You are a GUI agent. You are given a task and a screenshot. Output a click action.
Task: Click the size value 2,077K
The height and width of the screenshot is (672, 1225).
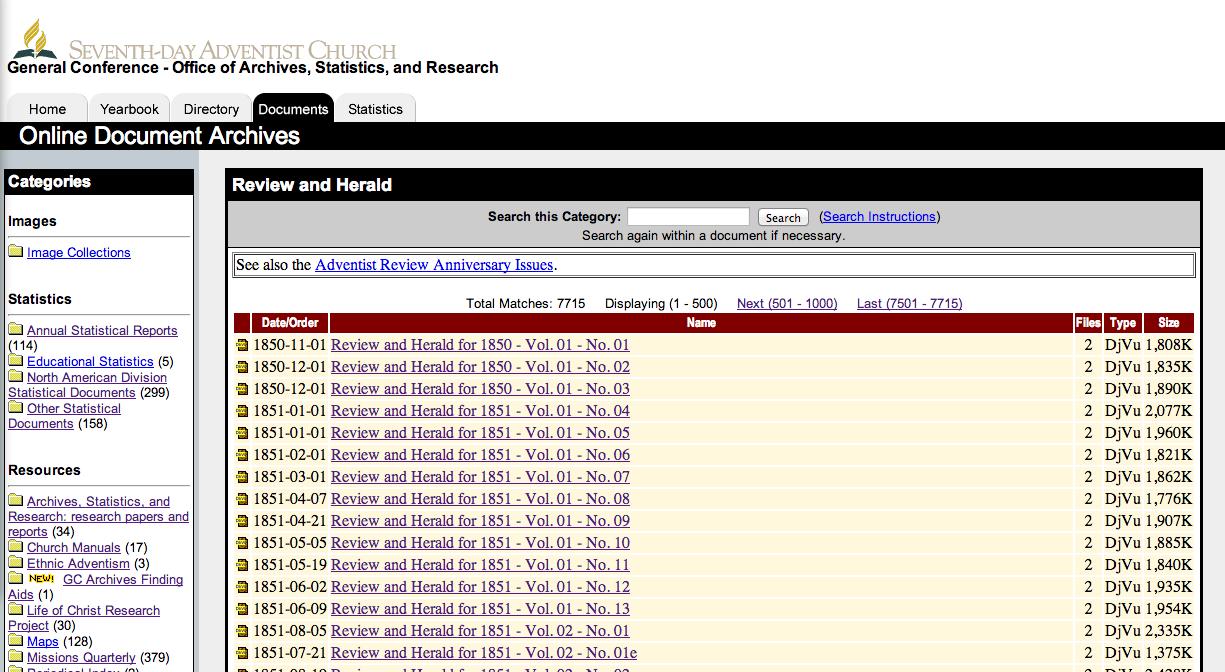pyautogui.click(x=1168, y=411)
